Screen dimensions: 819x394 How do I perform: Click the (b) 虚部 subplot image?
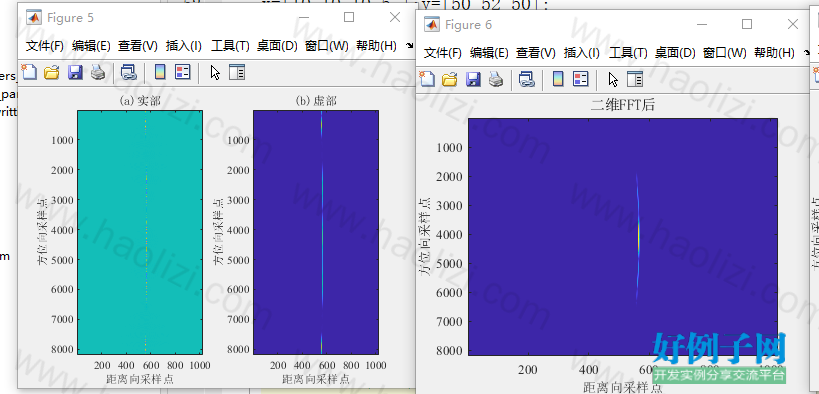316,232
